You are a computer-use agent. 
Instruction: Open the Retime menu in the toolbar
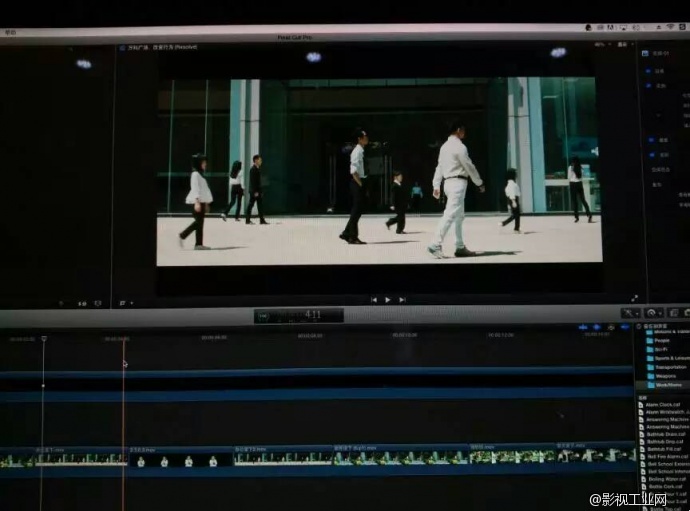[655, 313]
